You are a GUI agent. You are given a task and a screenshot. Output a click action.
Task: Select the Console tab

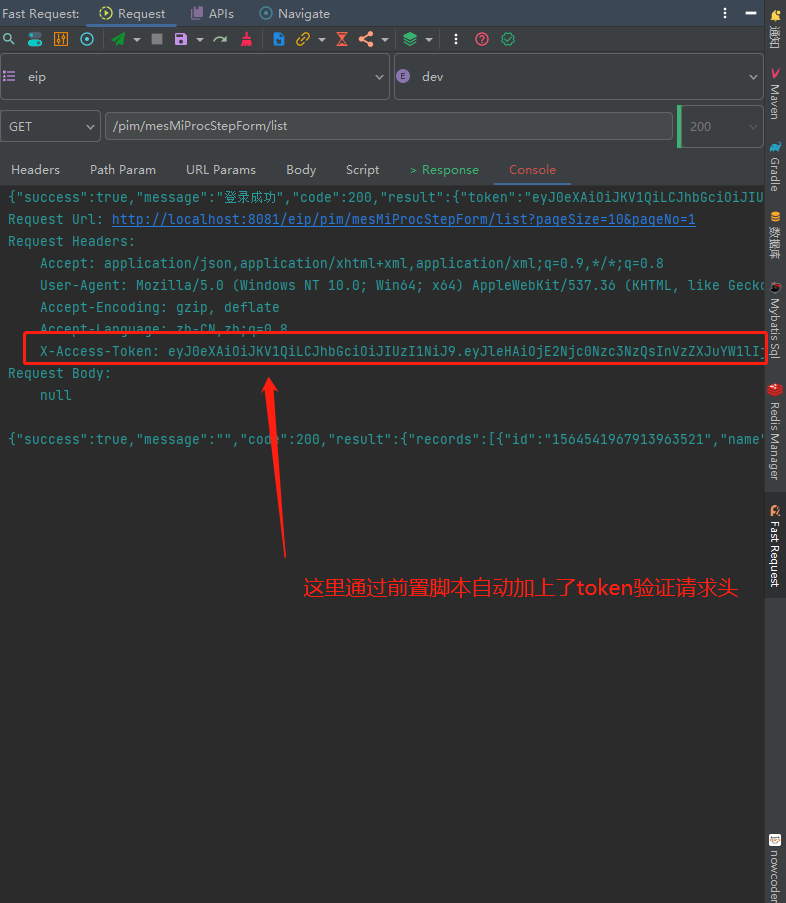pos(533,170)
